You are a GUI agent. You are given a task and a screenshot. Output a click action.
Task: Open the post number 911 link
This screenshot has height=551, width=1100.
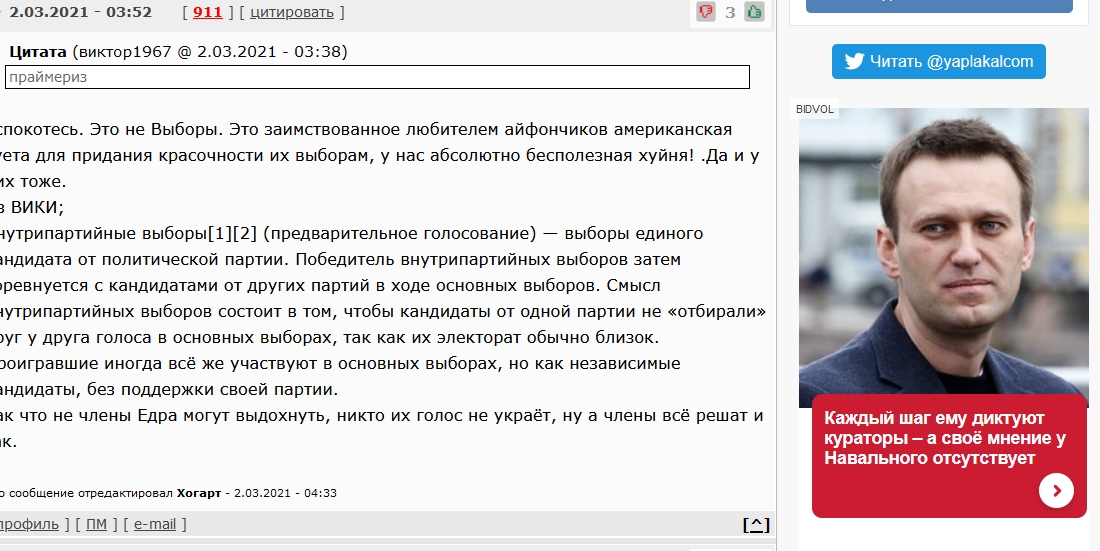point(207,12)
